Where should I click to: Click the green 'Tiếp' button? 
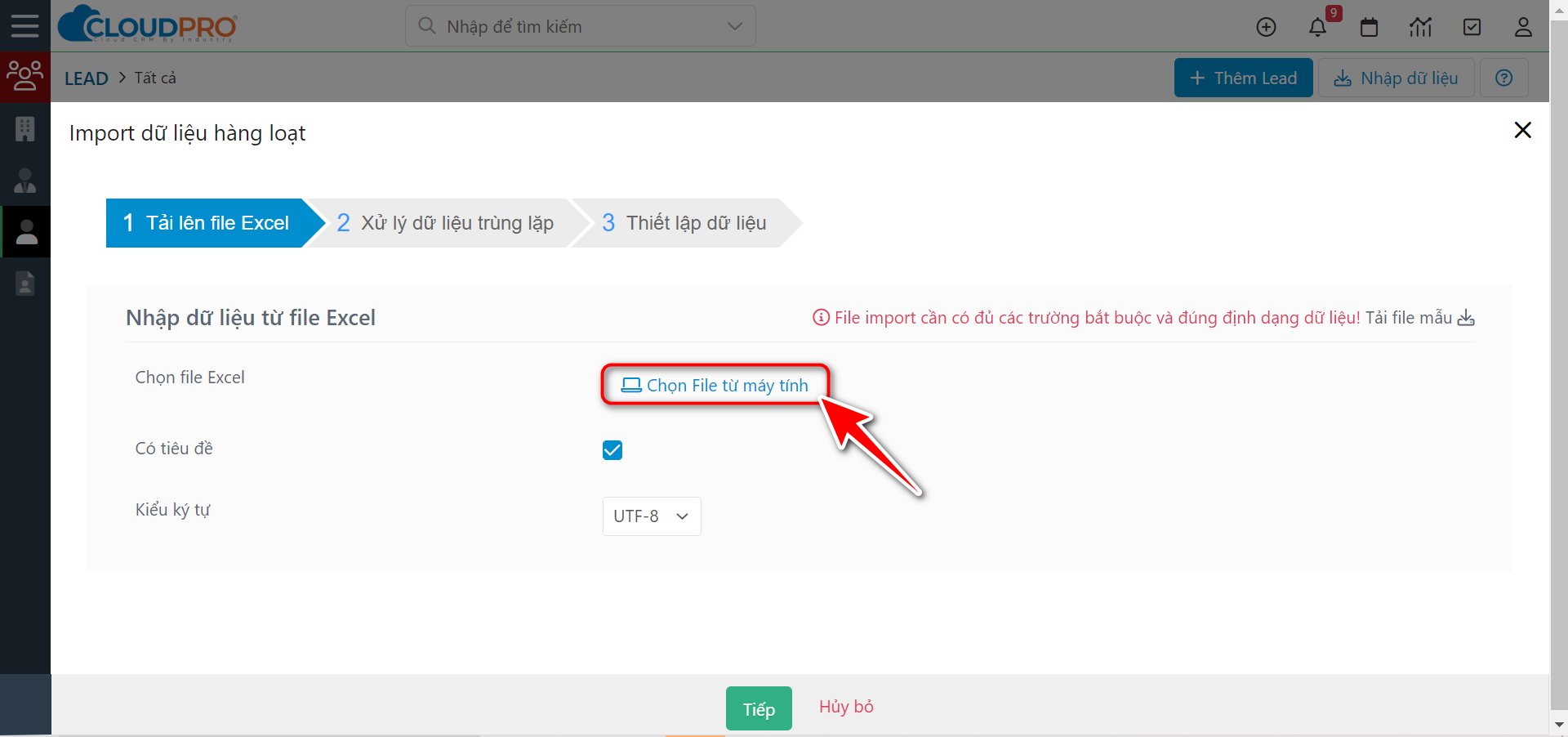(759, 708)
